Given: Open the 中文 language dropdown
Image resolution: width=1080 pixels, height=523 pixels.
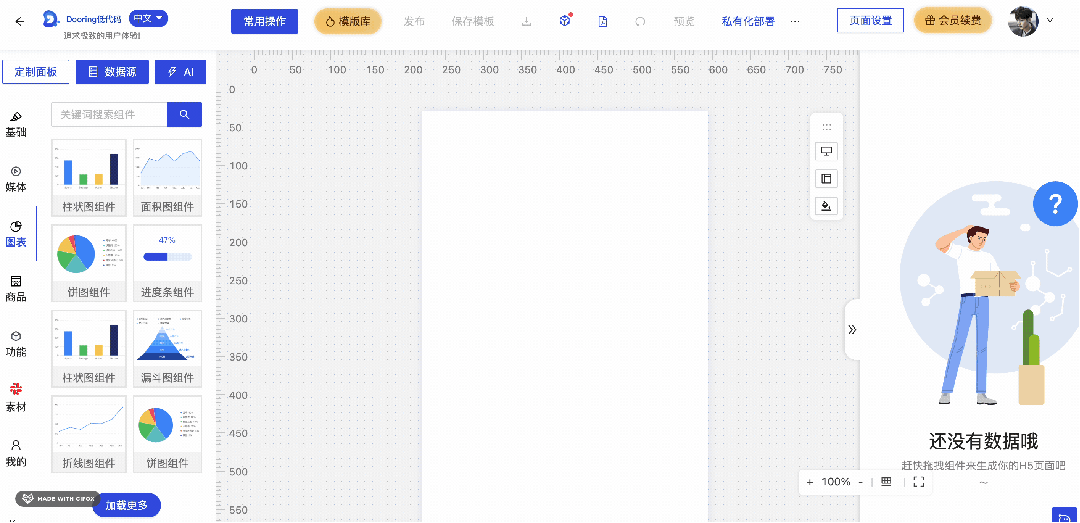Looking at the screenshot, I should click(x=148, y=19).
